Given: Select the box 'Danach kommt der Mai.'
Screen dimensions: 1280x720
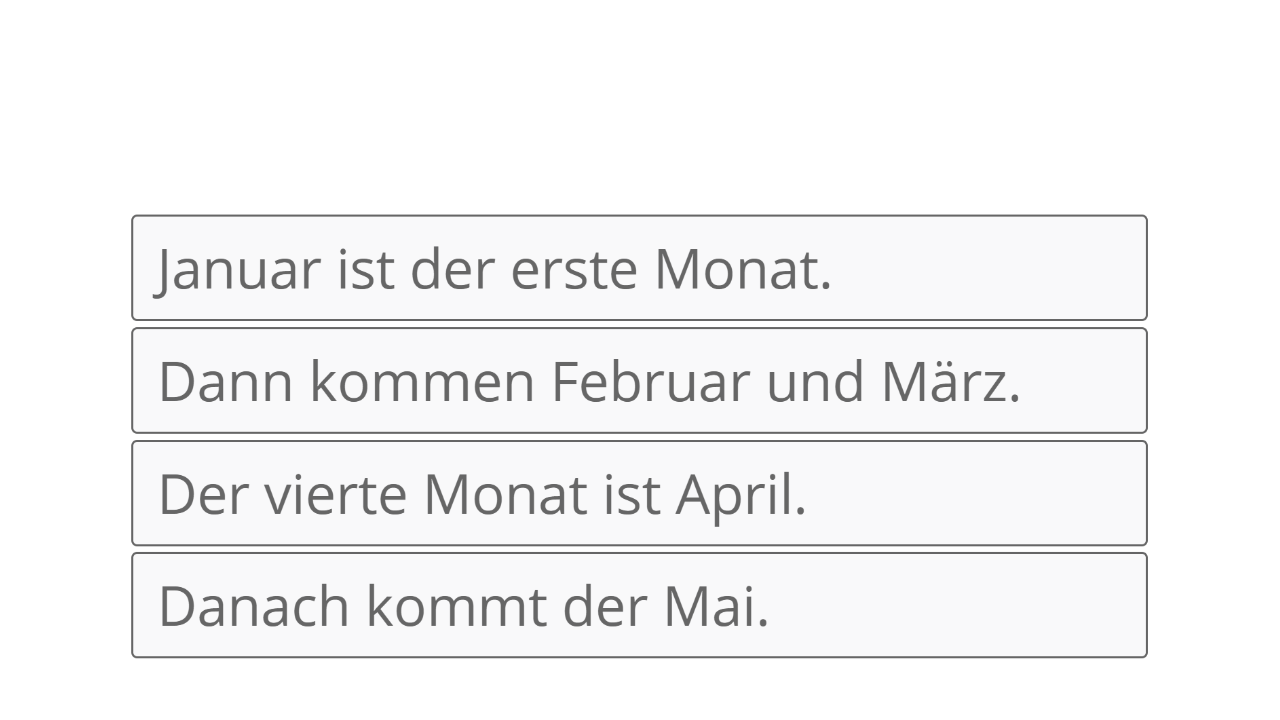Looking at the screenshot, I should (x=639, y=605).
